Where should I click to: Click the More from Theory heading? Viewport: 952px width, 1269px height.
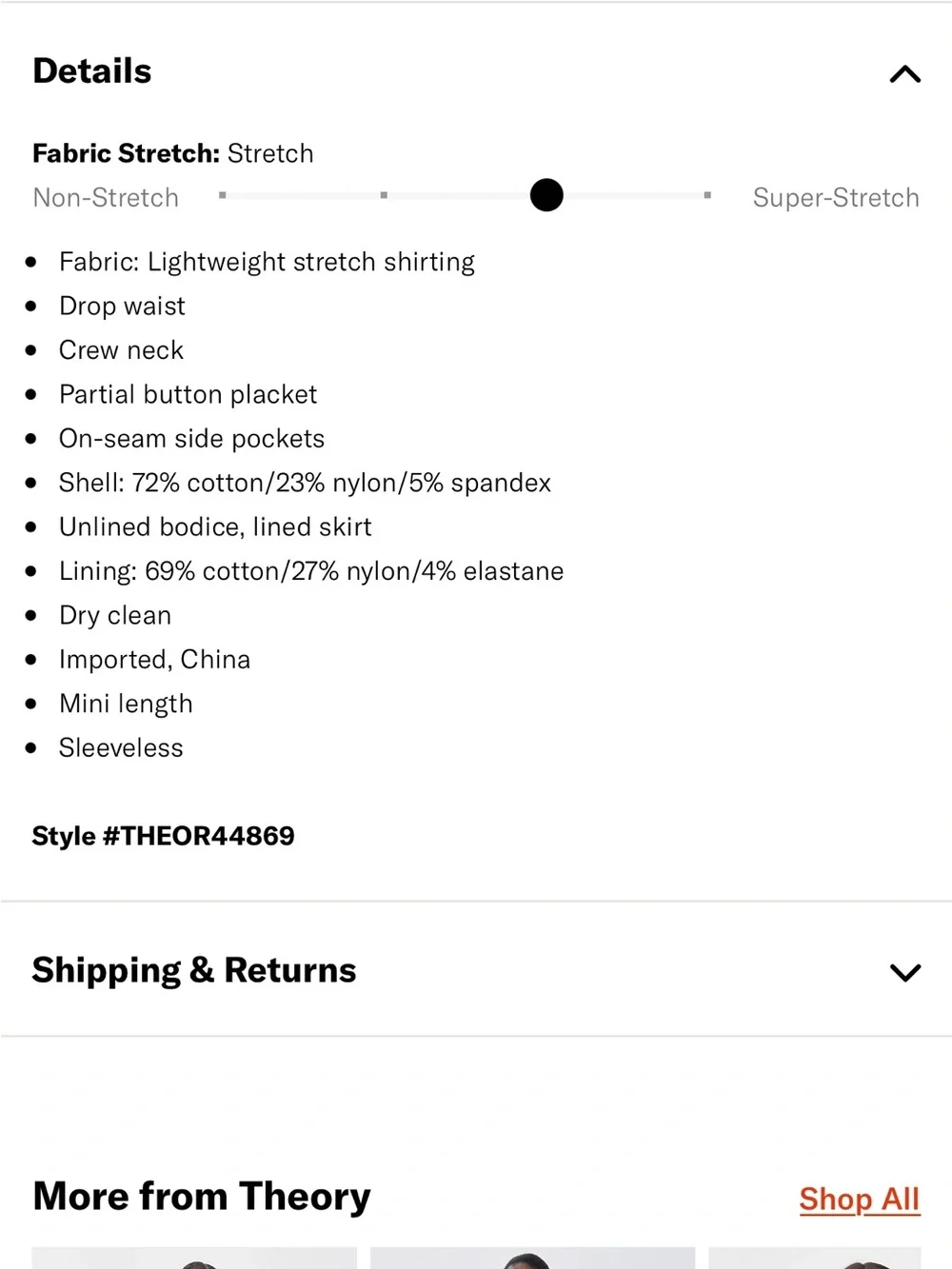click(202, 1196)
